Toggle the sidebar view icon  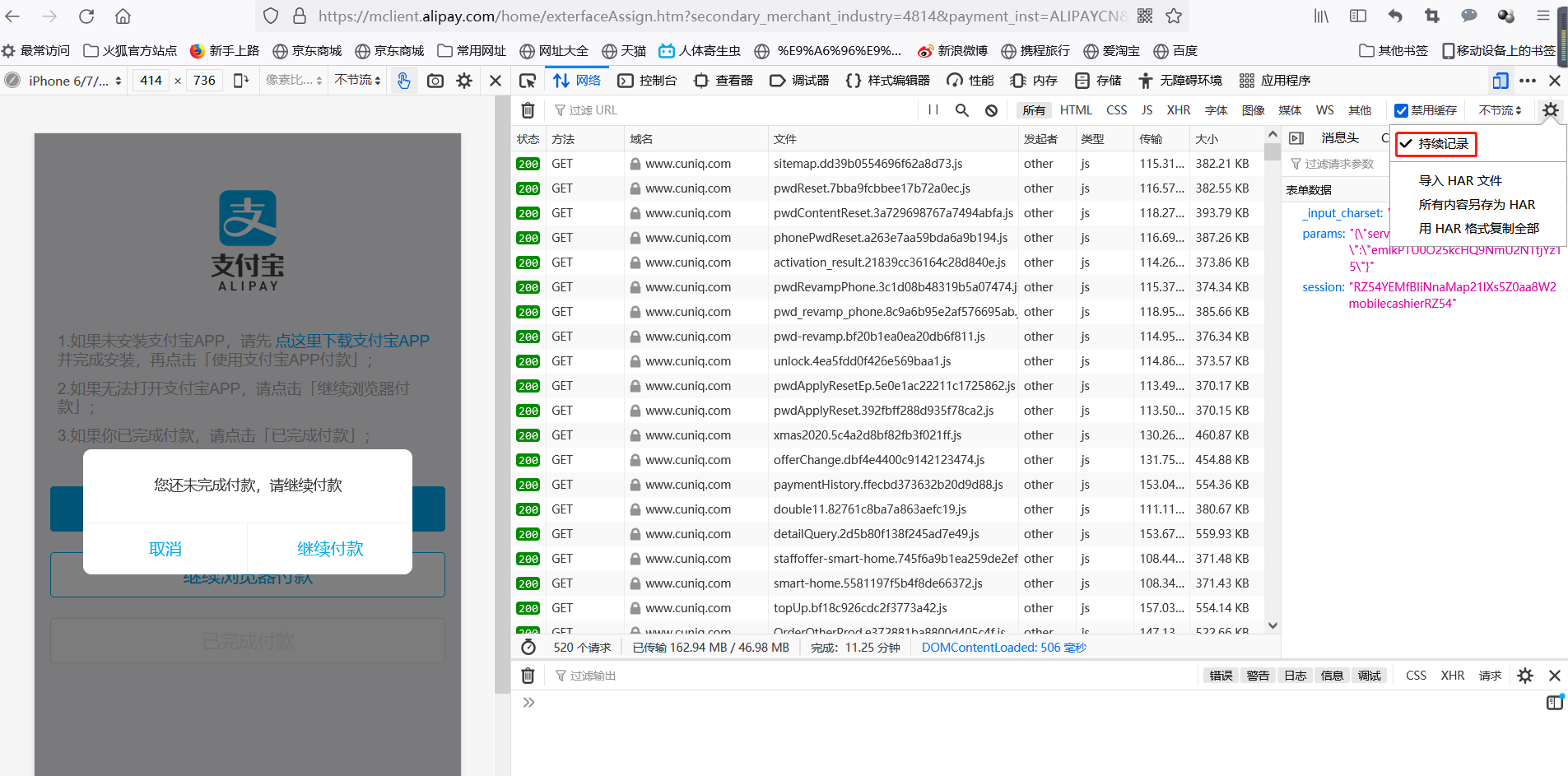(x=1358, y=16)
